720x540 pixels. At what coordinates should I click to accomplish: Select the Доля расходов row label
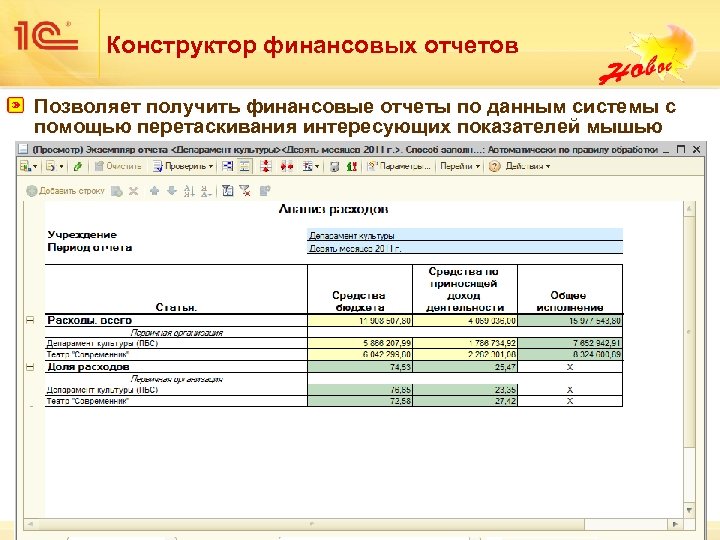[x=88, y=367]
